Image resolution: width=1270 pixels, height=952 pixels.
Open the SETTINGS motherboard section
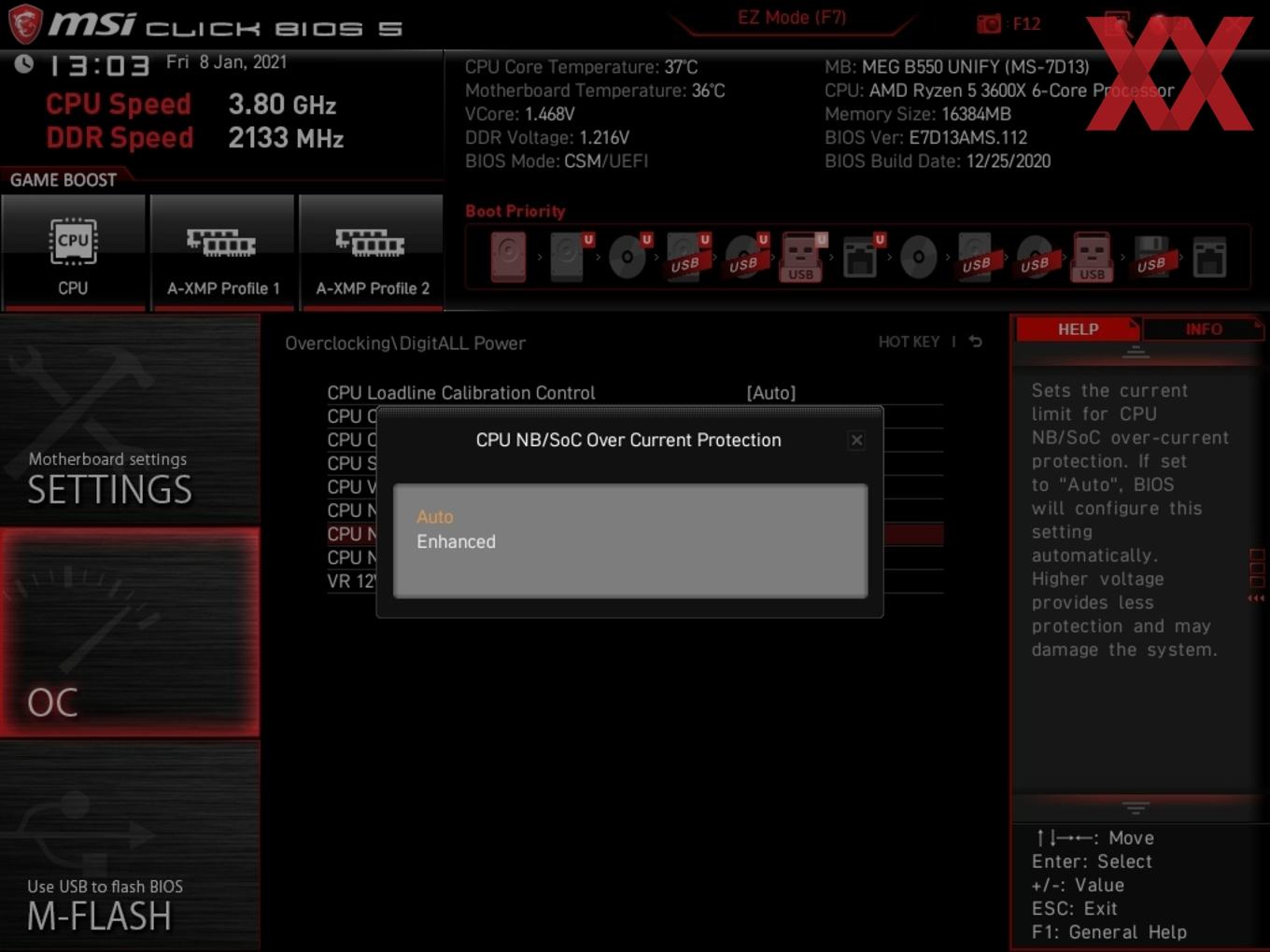(x=130, y=420)
